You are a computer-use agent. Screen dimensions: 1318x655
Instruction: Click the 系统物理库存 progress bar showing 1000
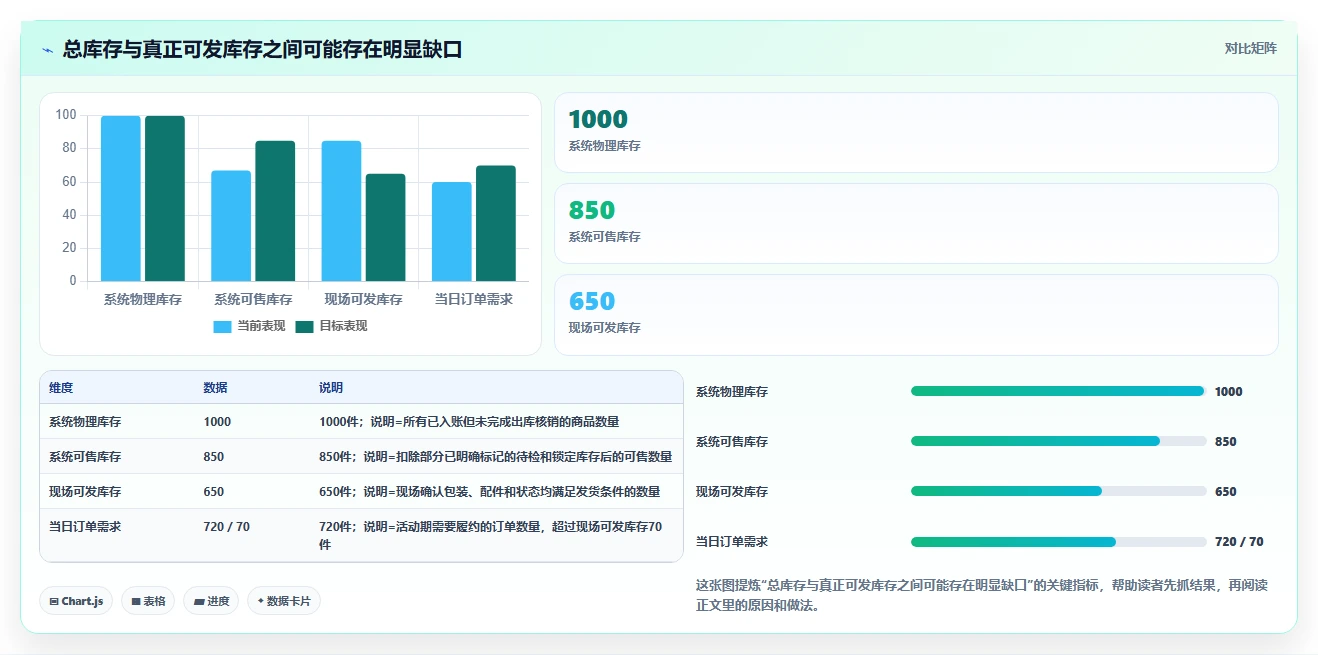pyautogui.click(x=1059, y=391)
